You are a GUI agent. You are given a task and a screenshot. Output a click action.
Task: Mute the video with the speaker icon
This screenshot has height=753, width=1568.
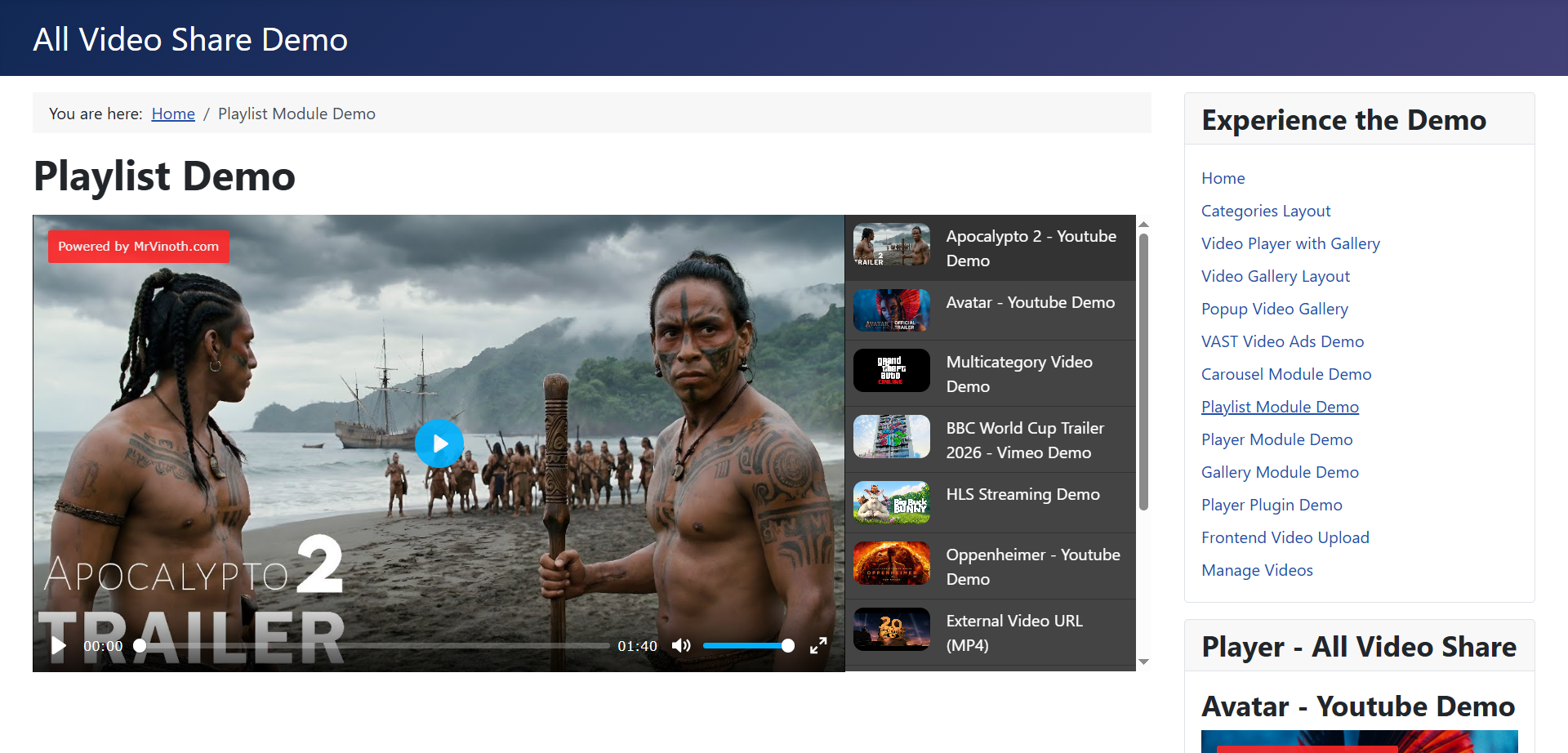tap(681, 646)
